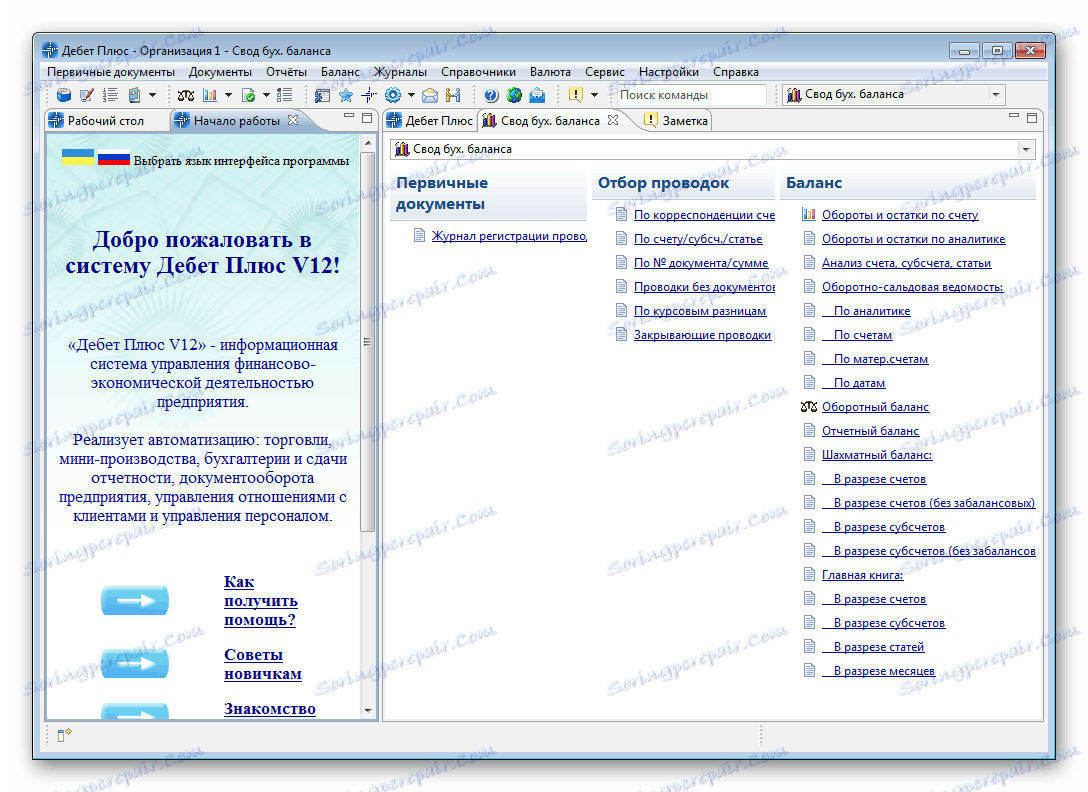Open Оборотный баланс link

click(875, 407)
